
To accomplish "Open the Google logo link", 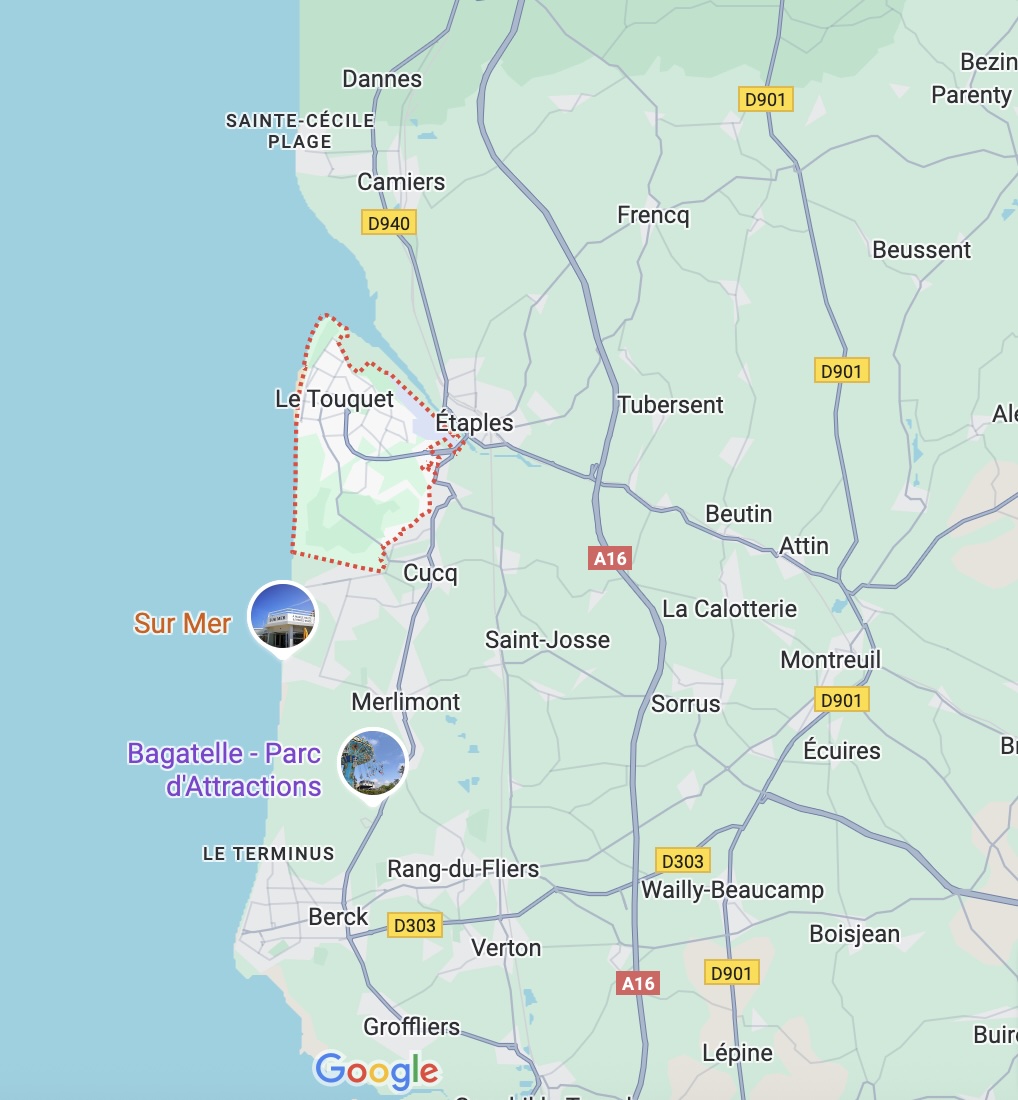I will [x=377, y=1071].
